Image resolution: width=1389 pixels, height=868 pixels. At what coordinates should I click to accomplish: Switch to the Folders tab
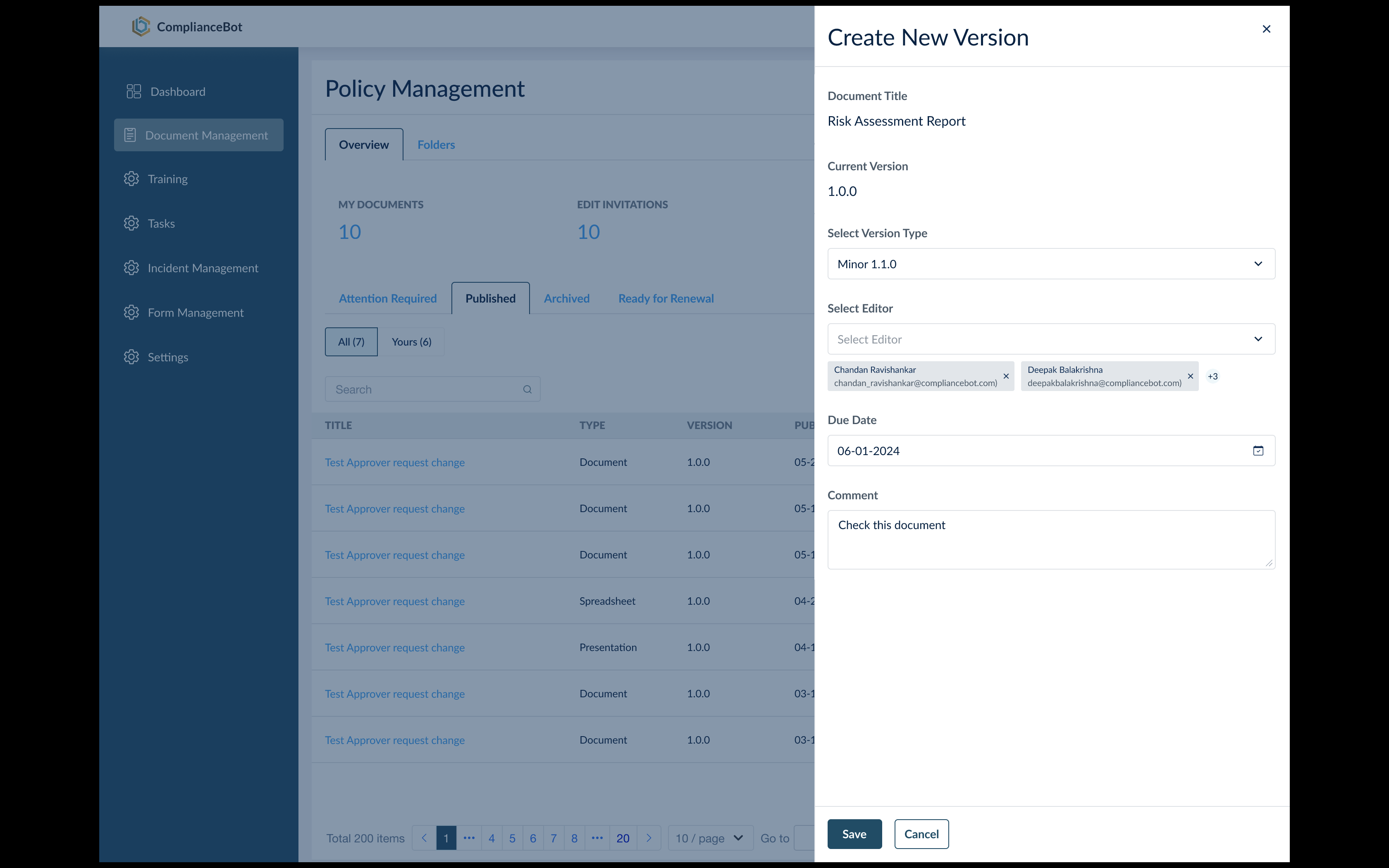point(436,145)
